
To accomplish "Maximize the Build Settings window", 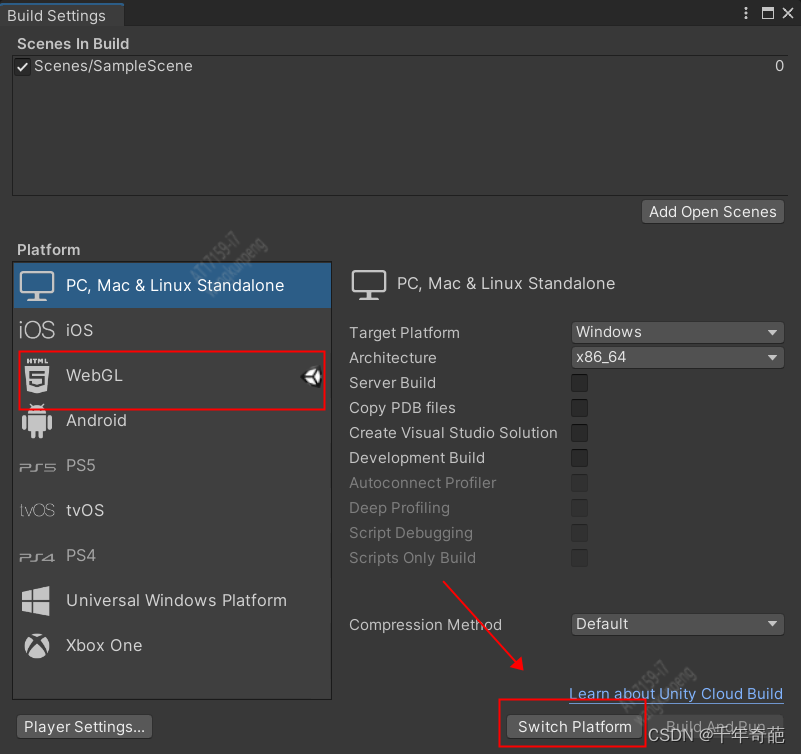I will click(x=767, y=13).
